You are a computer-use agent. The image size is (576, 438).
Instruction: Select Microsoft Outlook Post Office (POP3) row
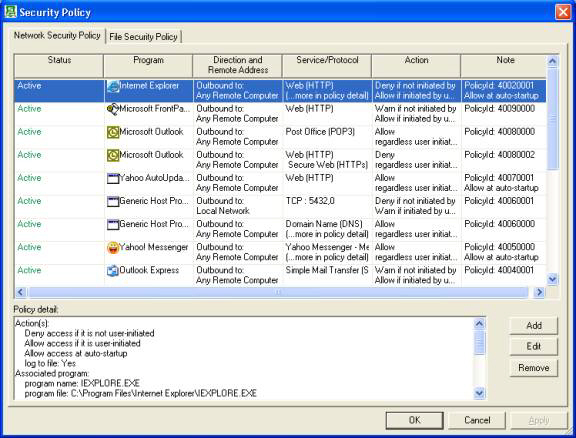coord(280,137)
